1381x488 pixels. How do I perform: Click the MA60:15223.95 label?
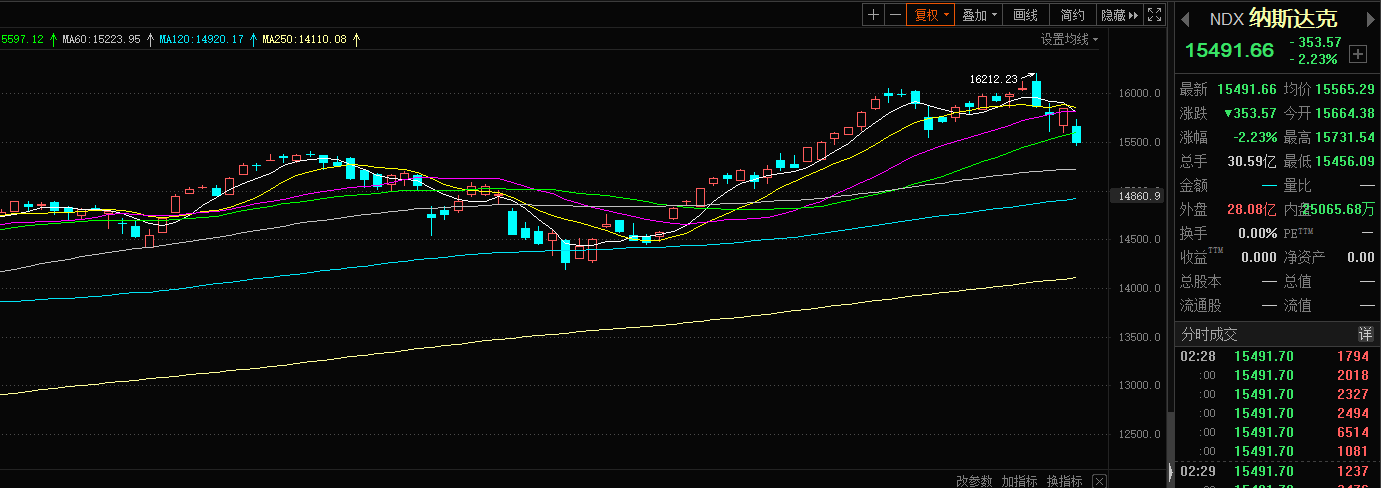click(x=101, y=39)
